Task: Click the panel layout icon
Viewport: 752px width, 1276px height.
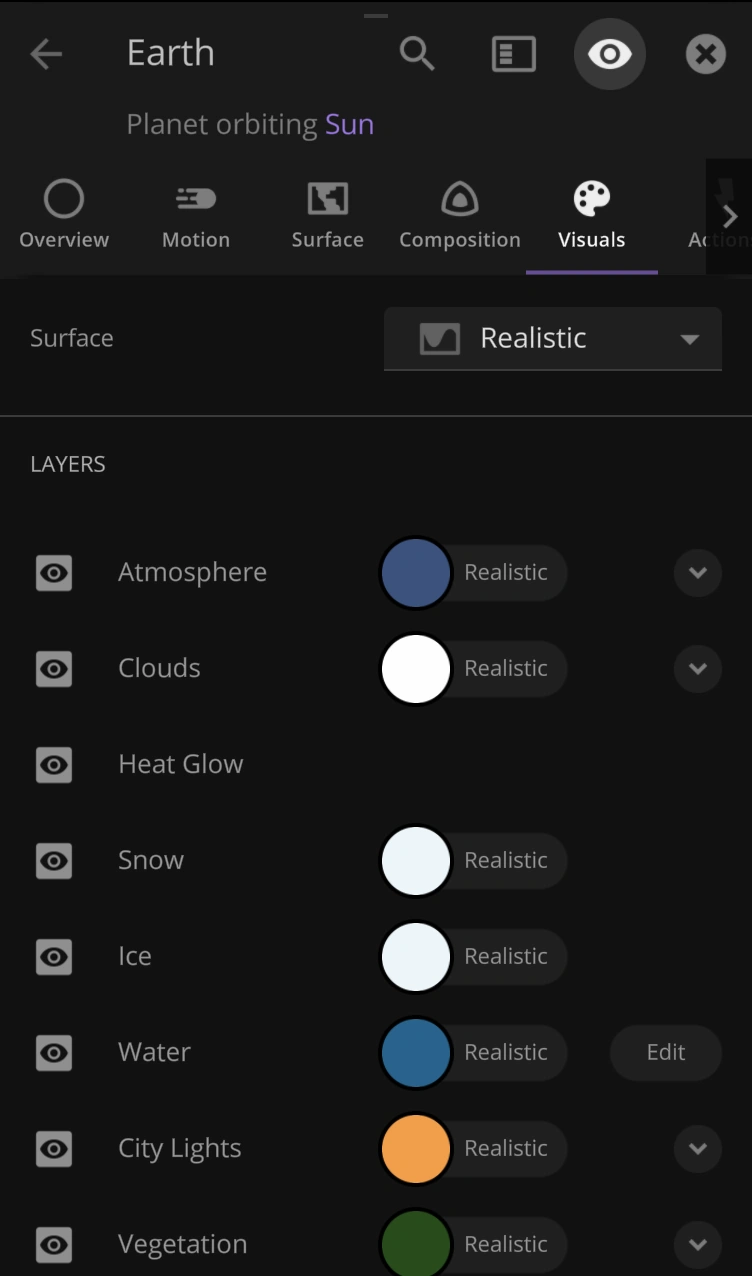Action: click(x=514, y=54)
